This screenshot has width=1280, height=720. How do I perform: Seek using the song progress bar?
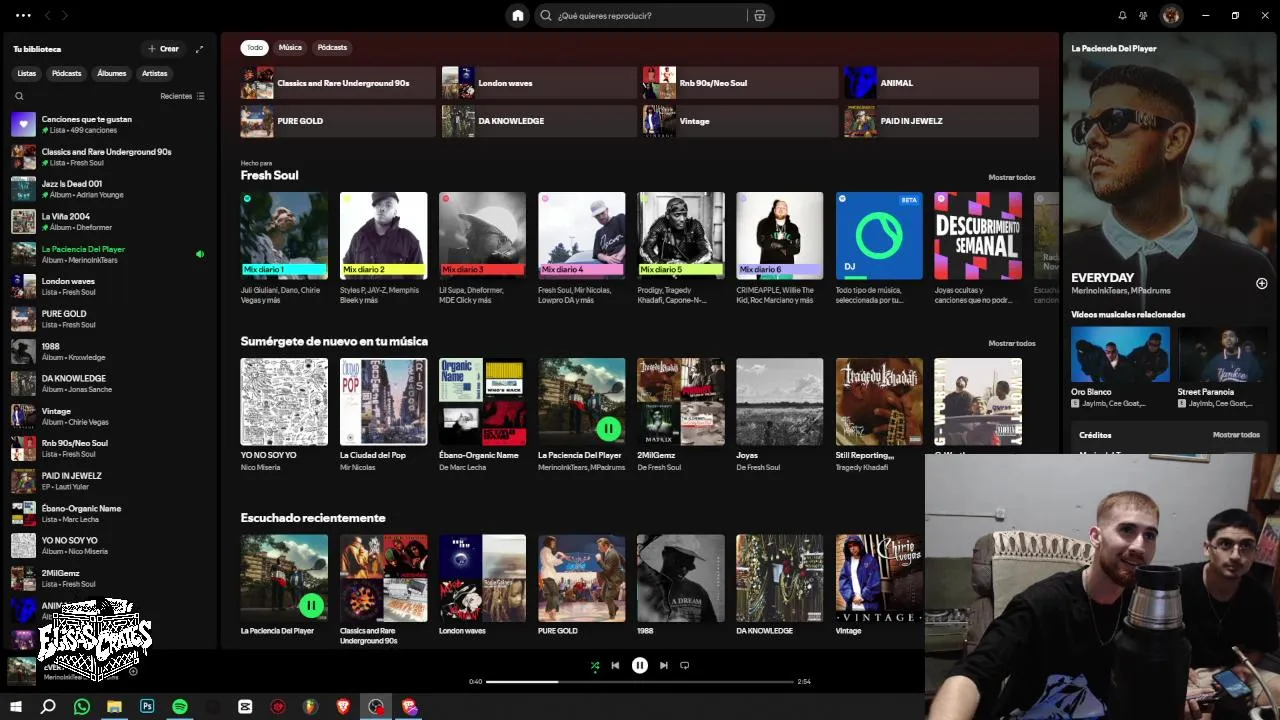[x=638, y=681]
